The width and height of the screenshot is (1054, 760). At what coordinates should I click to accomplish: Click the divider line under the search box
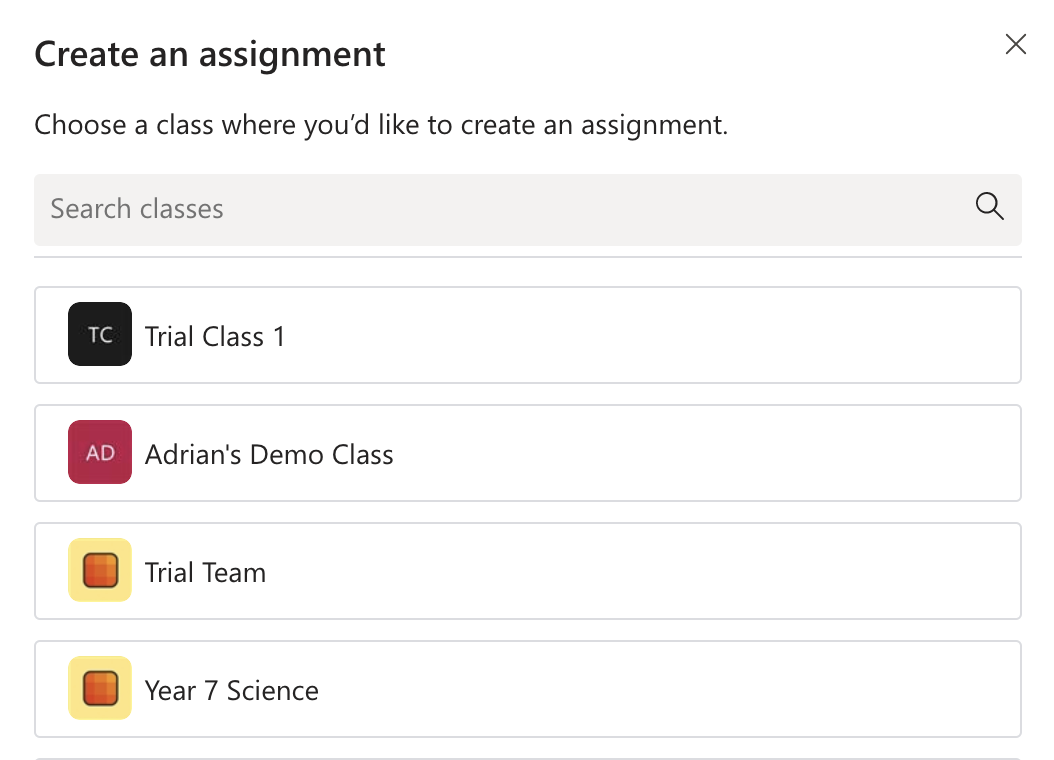[528, 257]
